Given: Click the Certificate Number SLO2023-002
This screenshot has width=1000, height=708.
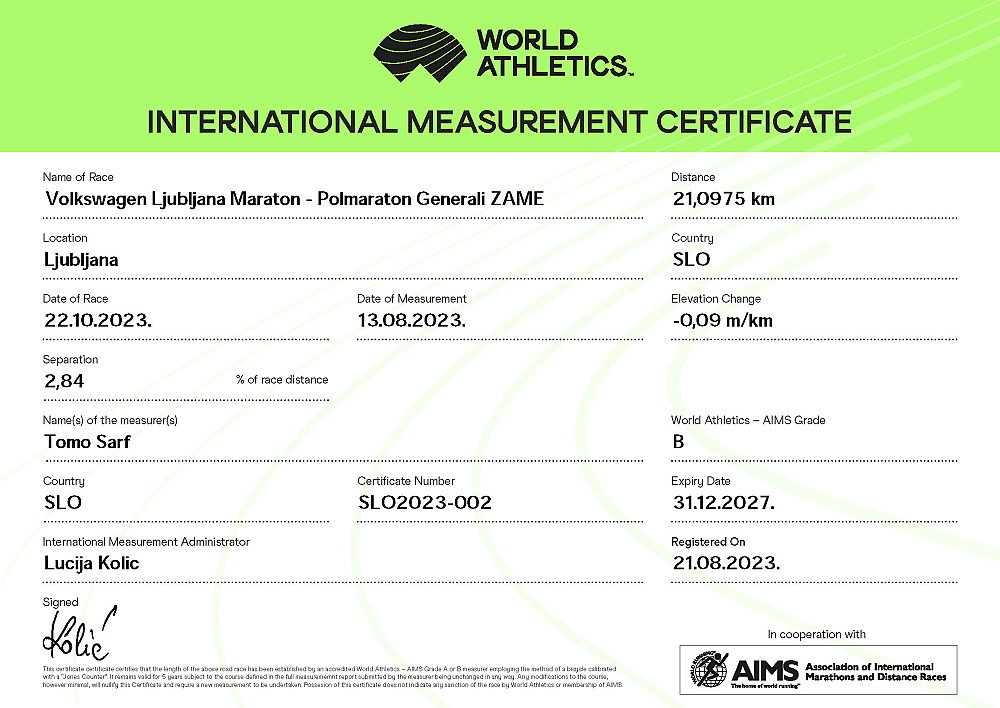Looking at the screenshot, I should 425,502.
